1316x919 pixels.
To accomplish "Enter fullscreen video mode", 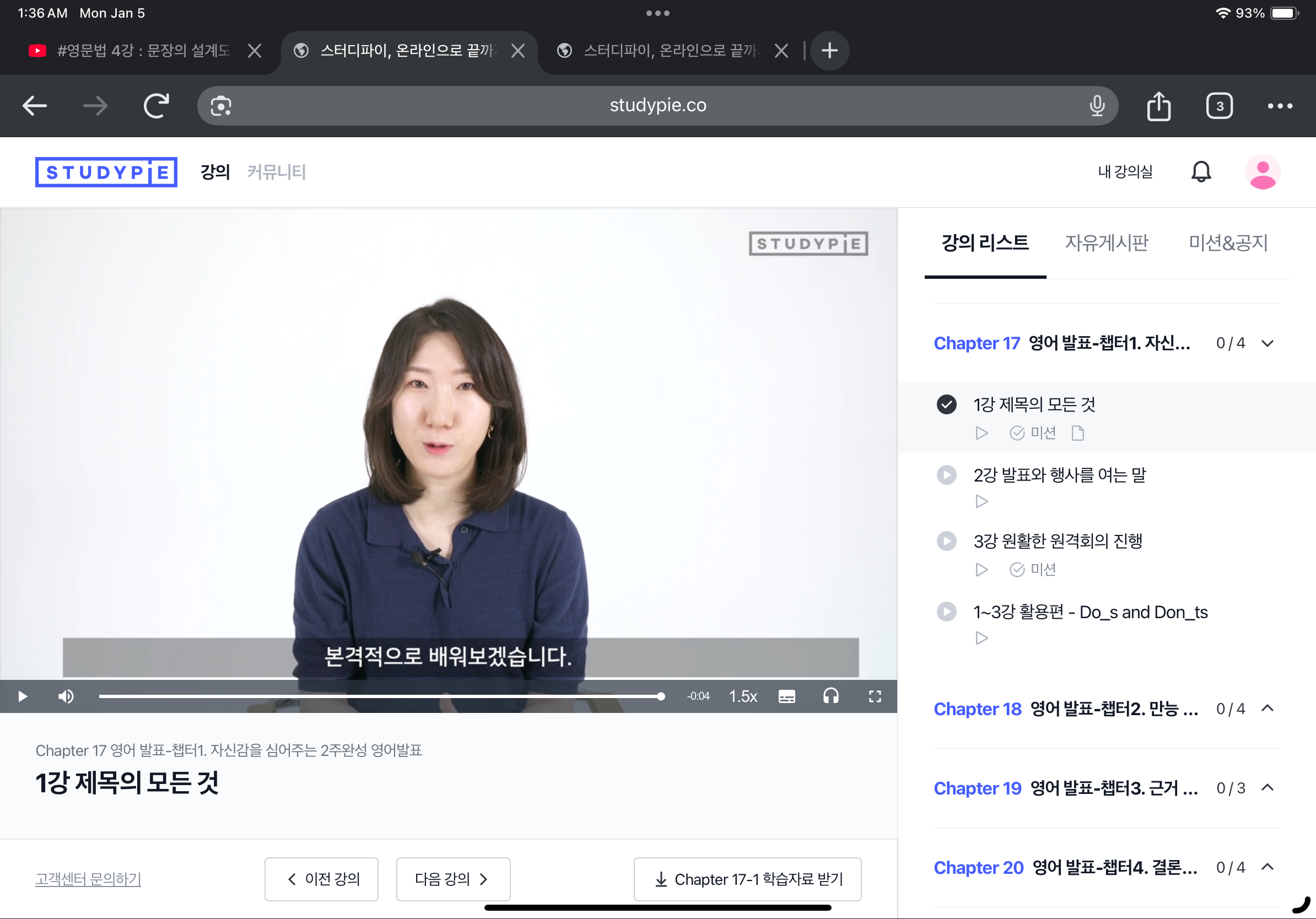I will click(875, 696).
